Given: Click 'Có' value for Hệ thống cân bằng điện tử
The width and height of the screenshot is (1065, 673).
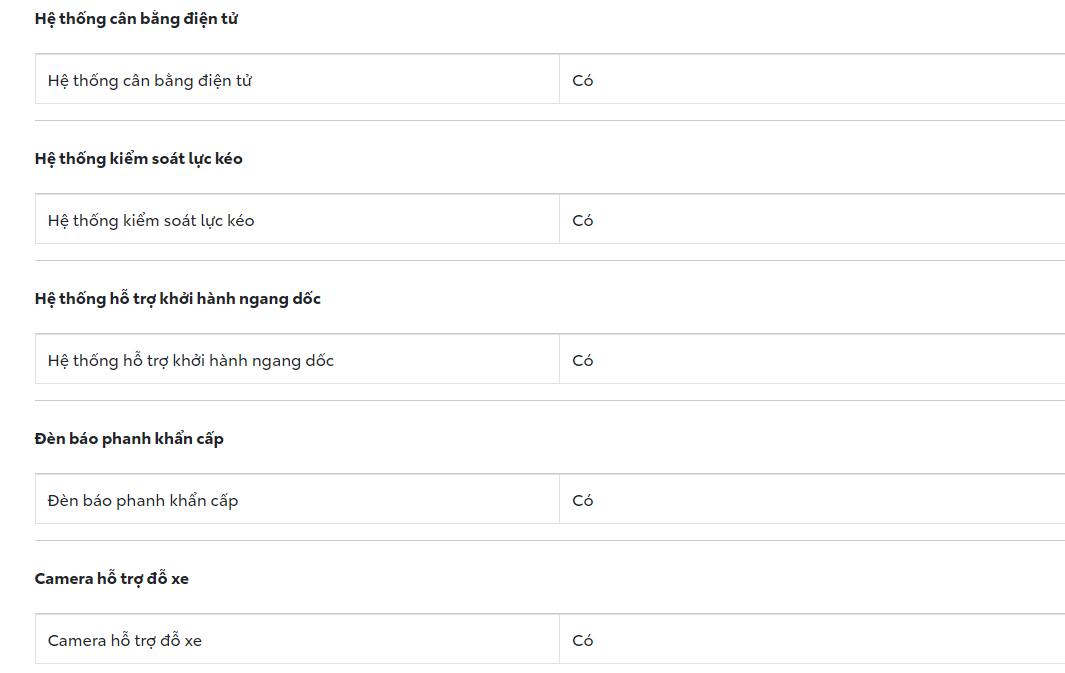Looking at the screenshot, I should tap(583, 80).
